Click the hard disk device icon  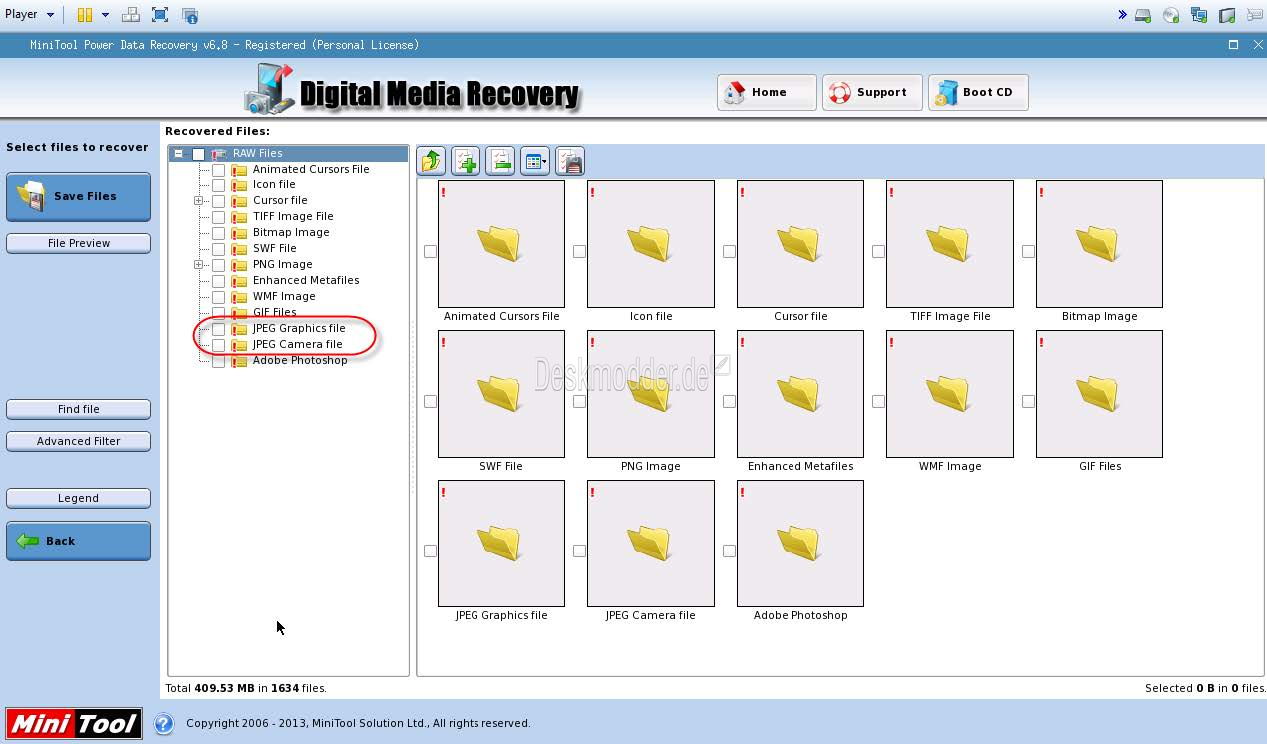[x=1143, y=15]
